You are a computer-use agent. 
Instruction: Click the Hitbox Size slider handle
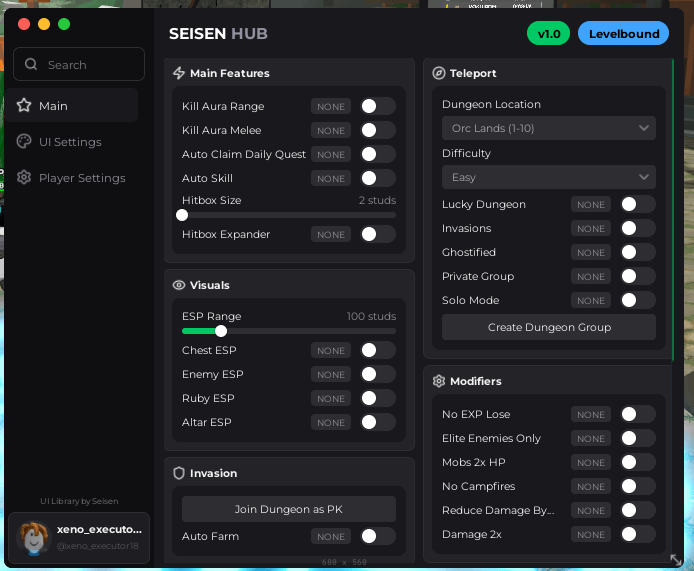tap(182, 215)
